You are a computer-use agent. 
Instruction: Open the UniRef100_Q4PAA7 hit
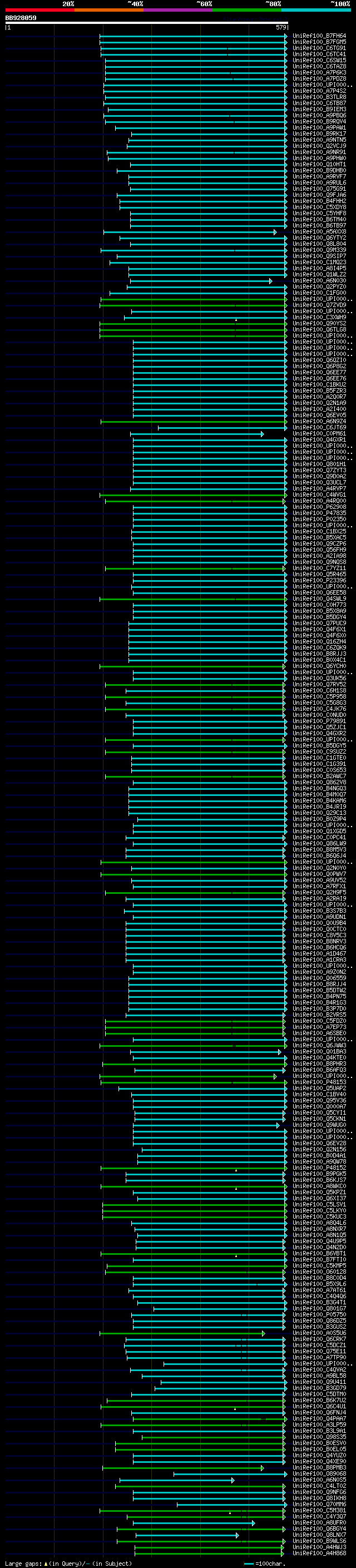point(319,1419)
